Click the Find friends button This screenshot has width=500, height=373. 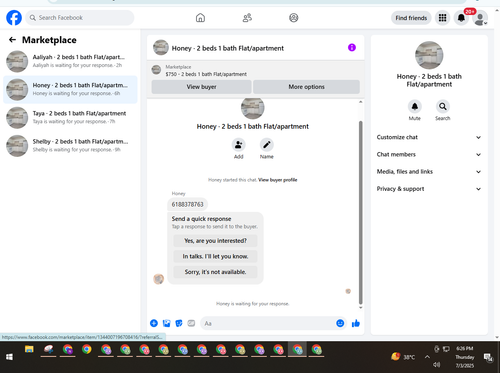coord(411,18)
